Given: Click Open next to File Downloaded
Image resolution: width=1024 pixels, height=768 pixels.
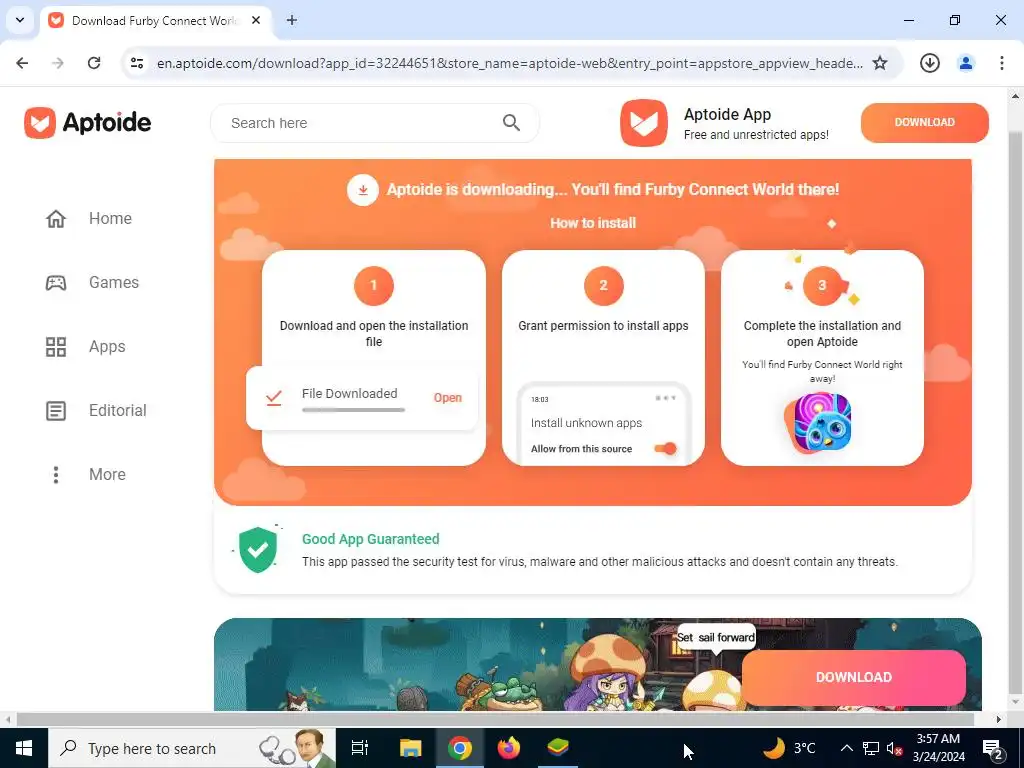Looking at the screenshot, I should 447,398.
